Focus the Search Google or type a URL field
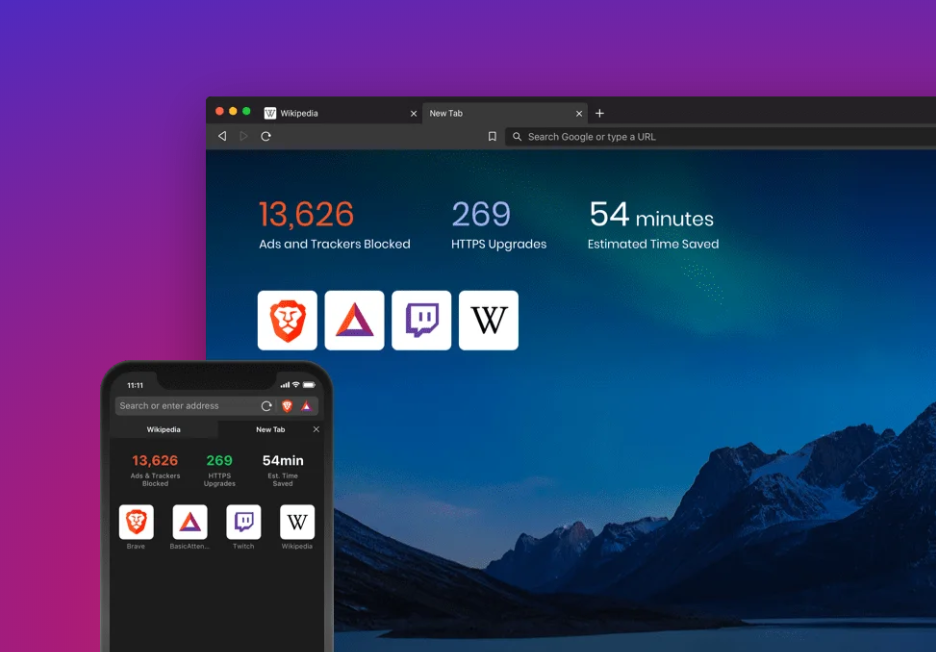 click(721, 137)
